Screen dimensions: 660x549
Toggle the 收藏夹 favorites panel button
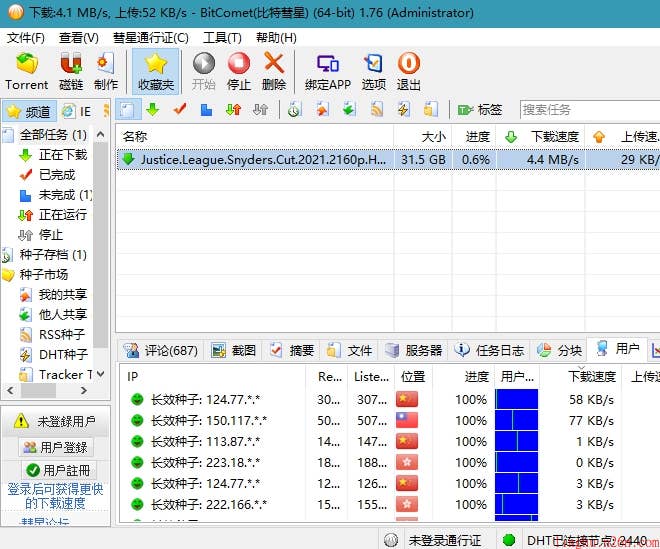tap(155, 71)
